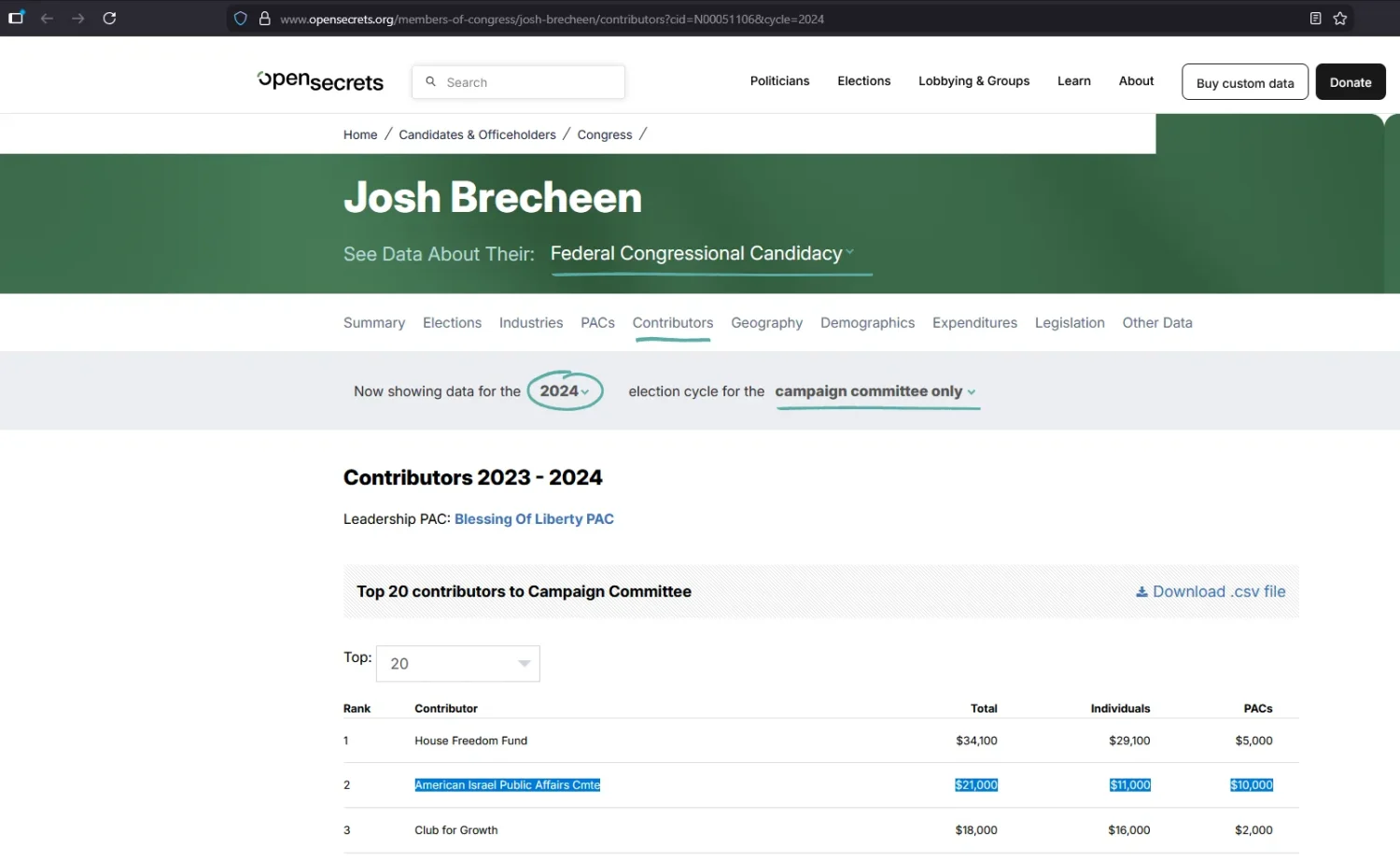This screenshot has height=861, width=1400.
Task: Go to Home breadcrumb
Action: coord(360,134)
